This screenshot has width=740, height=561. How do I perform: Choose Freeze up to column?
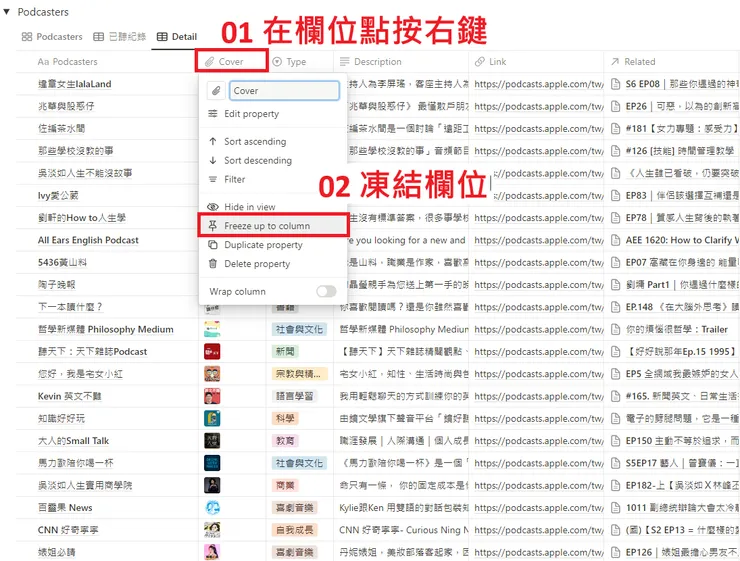tap(273, 226)
